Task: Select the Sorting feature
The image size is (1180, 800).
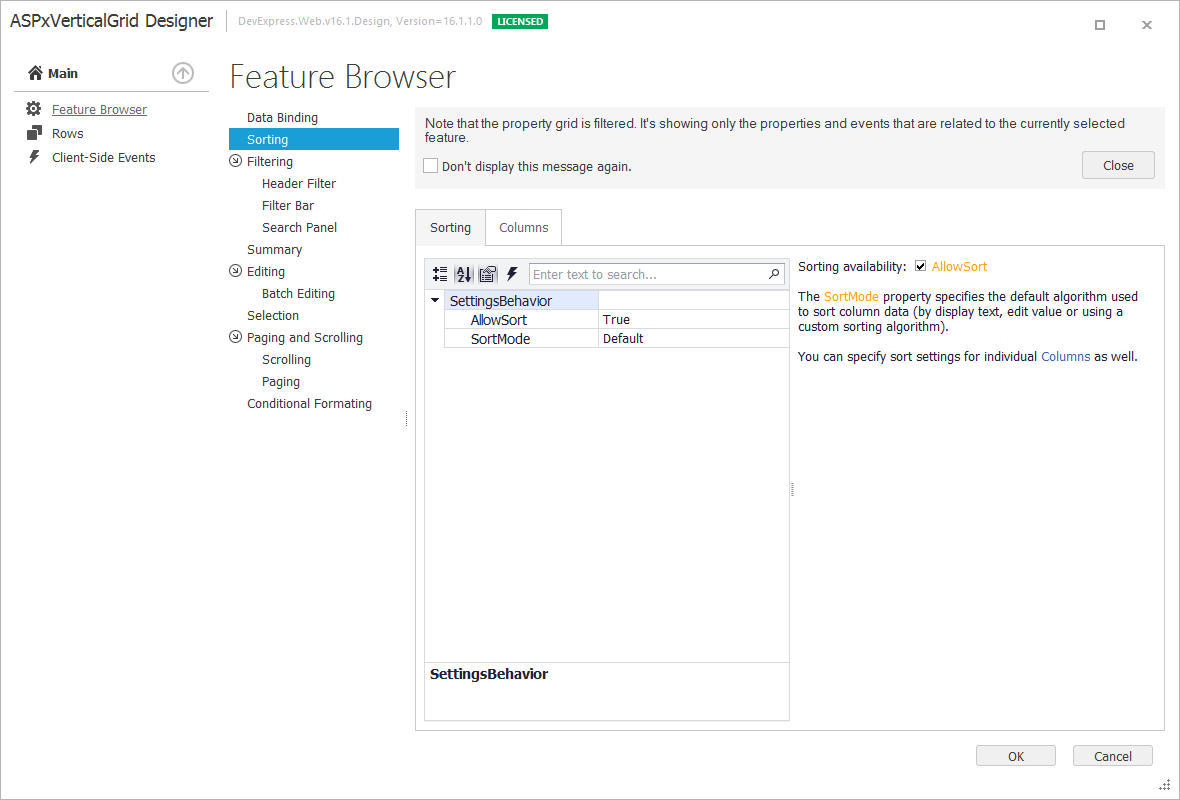Action: tap(314, 139)
